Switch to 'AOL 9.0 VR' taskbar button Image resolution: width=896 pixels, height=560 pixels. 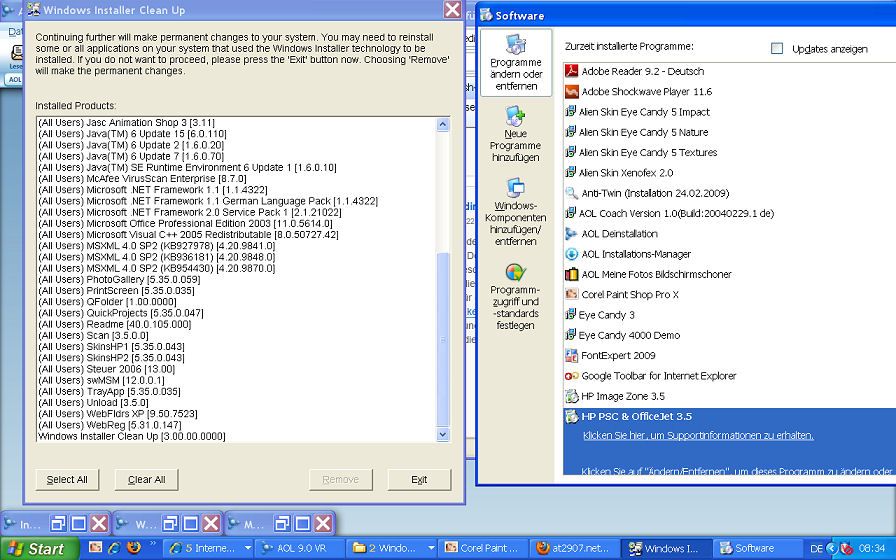(x=299, y=548)
